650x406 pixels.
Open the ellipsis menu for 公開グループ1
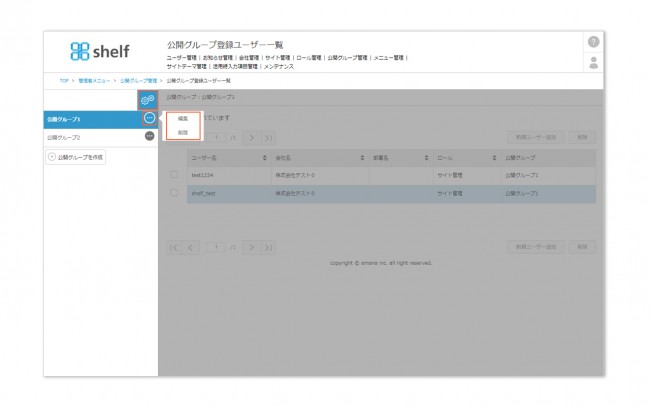[149, 118]
